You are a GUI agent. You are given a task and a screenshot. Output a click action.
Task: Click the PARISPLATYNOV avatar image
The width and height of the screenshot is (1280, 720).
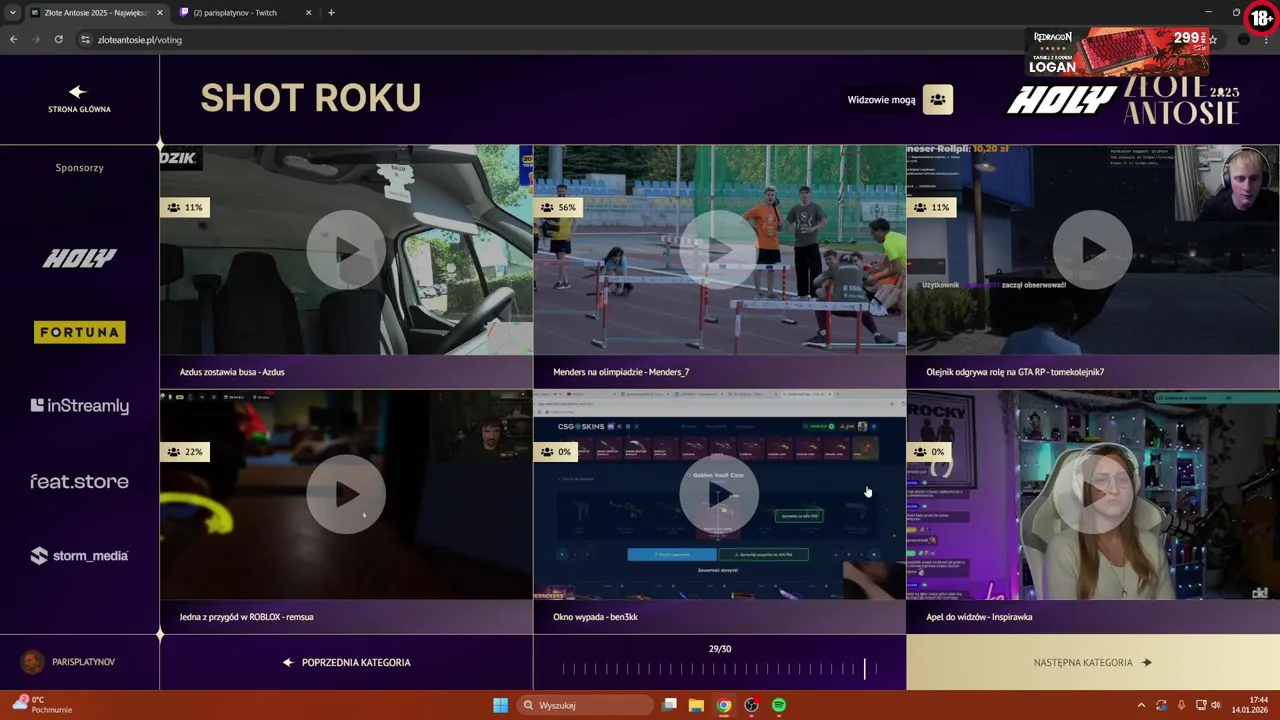pos(33,662)
